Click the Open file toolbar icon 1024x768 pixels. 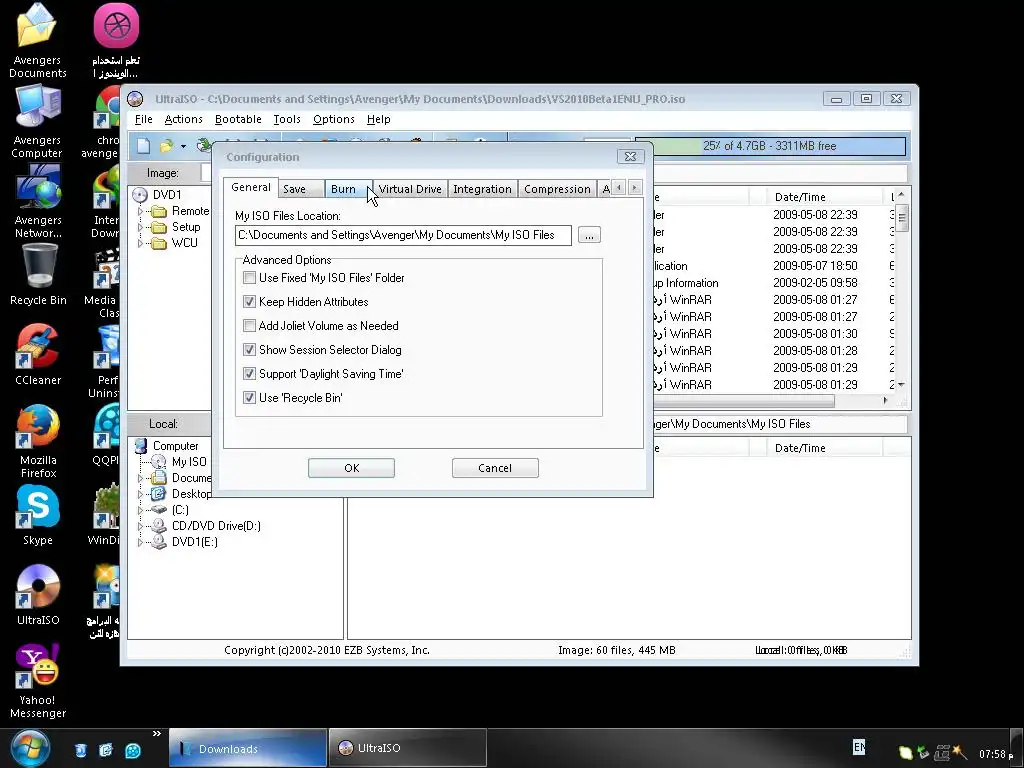[167, 146]
